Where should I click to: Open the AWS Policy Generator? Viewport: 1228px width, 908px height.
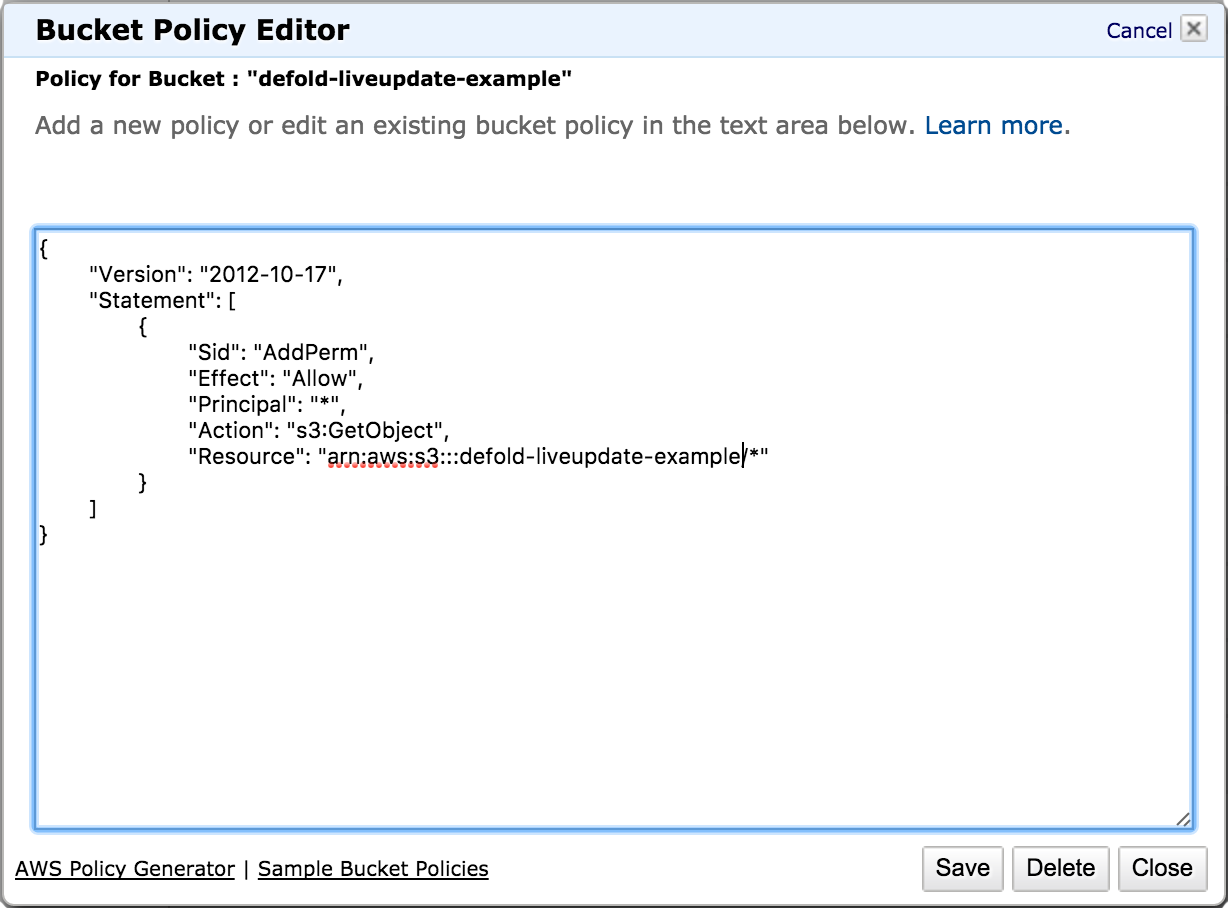click(124, 869)
